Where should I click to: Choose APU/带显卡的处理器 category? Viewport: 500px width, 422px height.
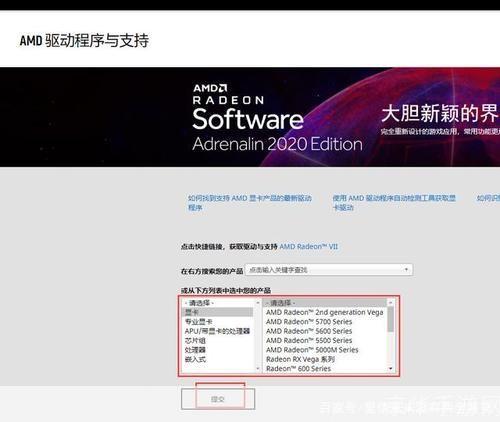217,331
